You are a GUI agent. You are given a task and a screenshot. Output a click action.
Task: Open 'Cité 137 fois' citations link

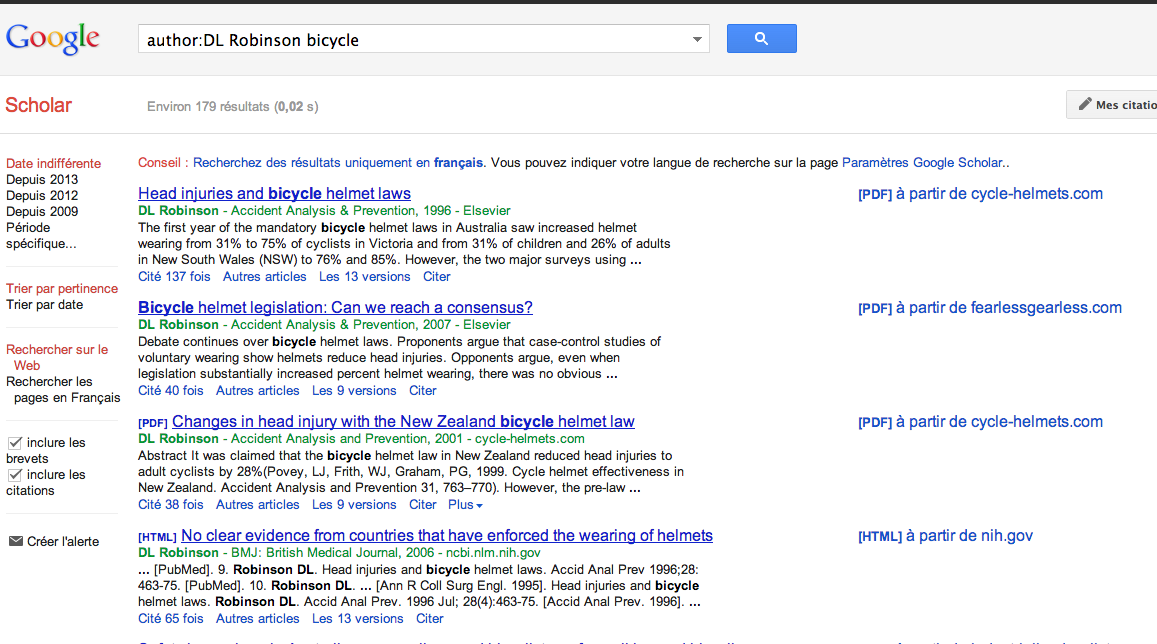coord(174,277)
